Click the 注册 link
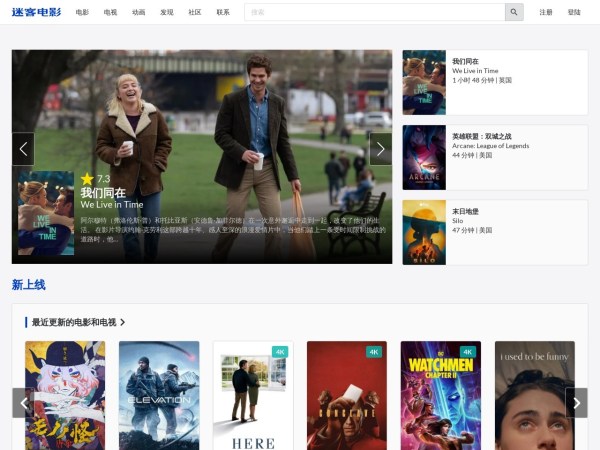 (545, 12)
